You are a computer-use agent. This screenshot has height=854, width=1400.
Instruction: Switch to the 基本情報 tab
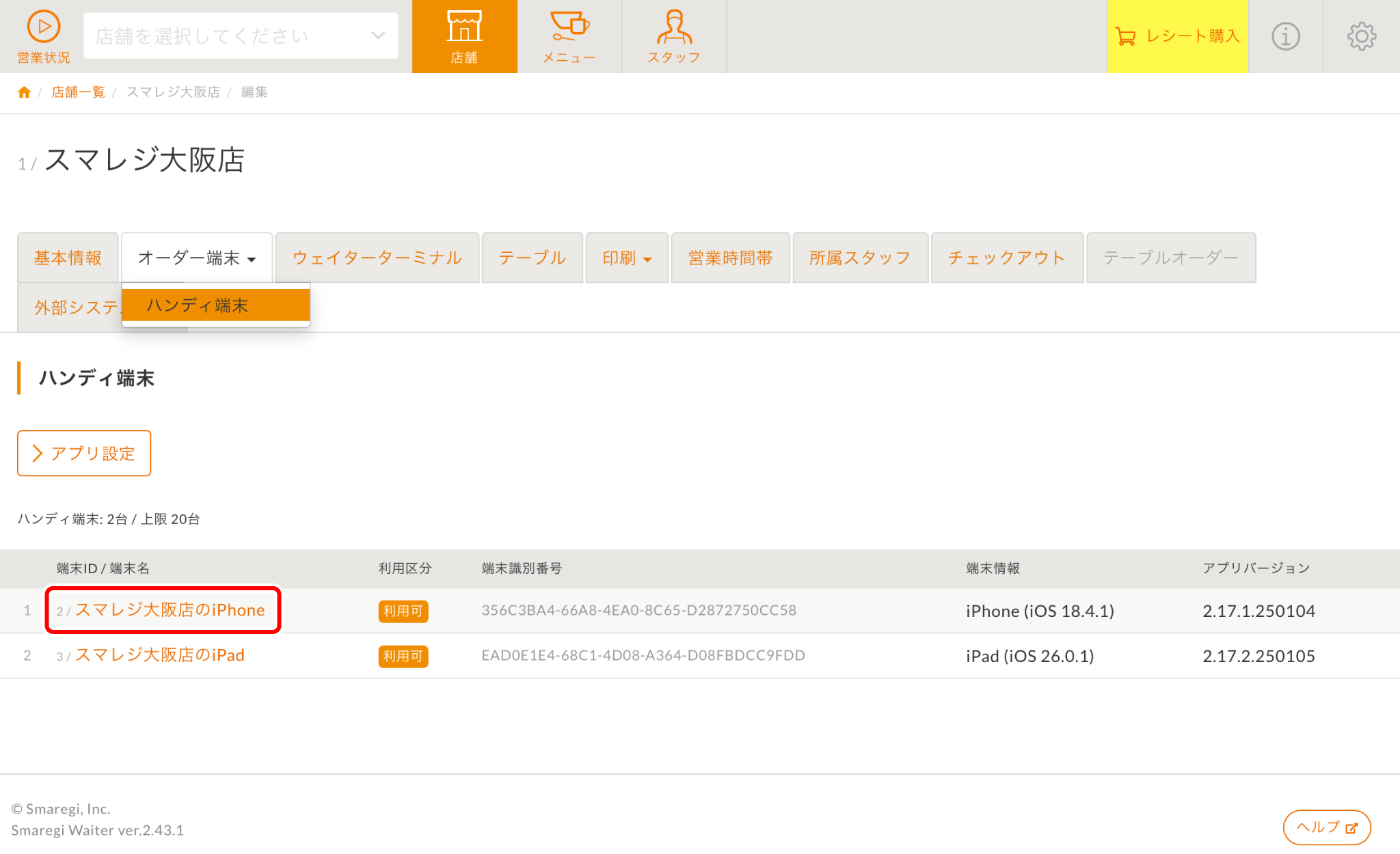[68, 258]
